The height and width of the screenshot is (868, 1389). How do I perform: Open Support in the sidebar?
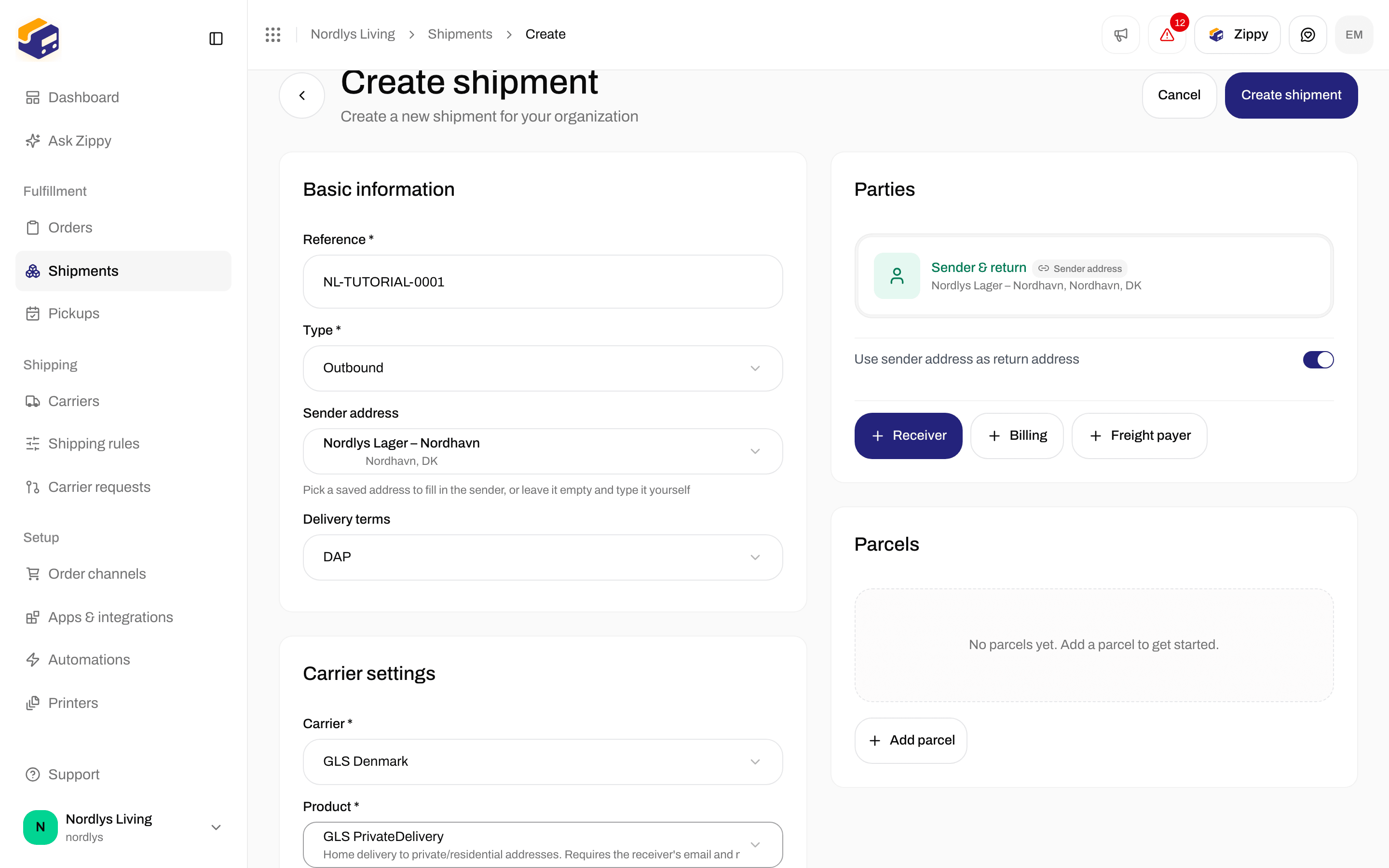tap(123, 774)
